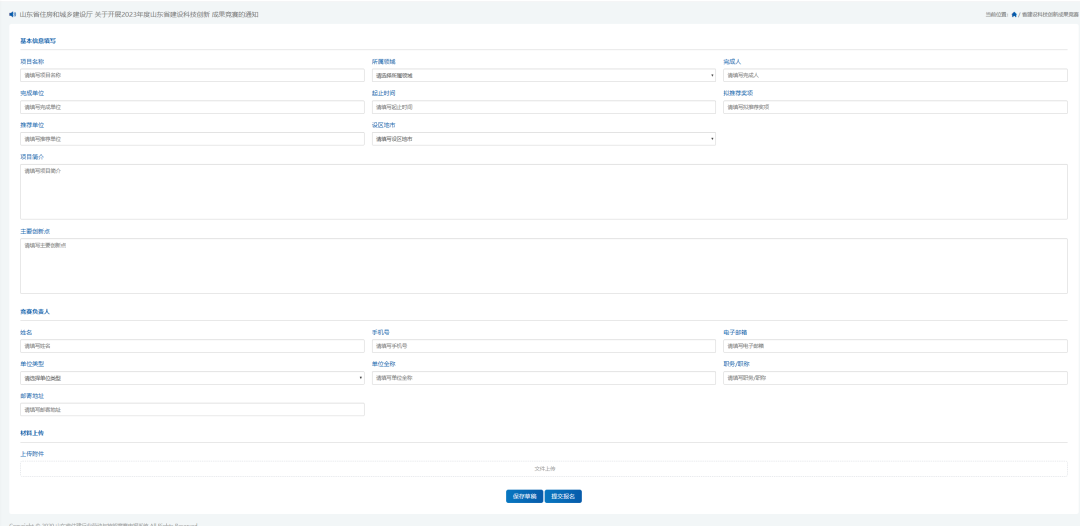Select the 完成单位 input box

click(192, 107)
